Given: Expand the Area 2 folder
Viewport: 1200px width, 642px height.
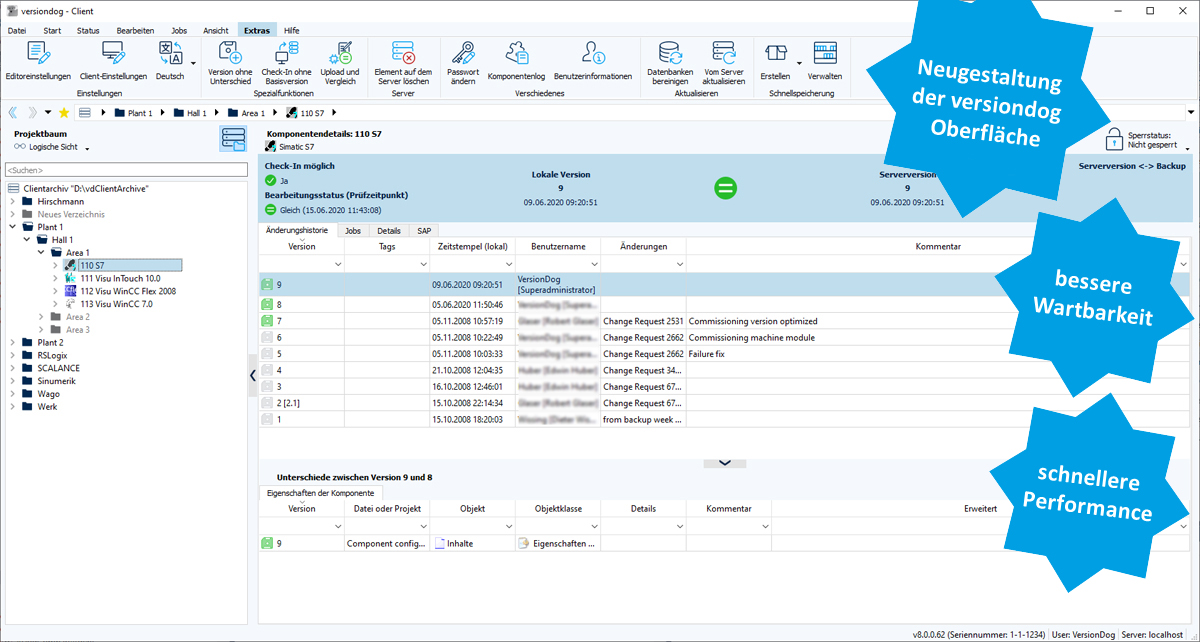Looking at the screenshot, I should pyautogui.click(x=41, y=317).
